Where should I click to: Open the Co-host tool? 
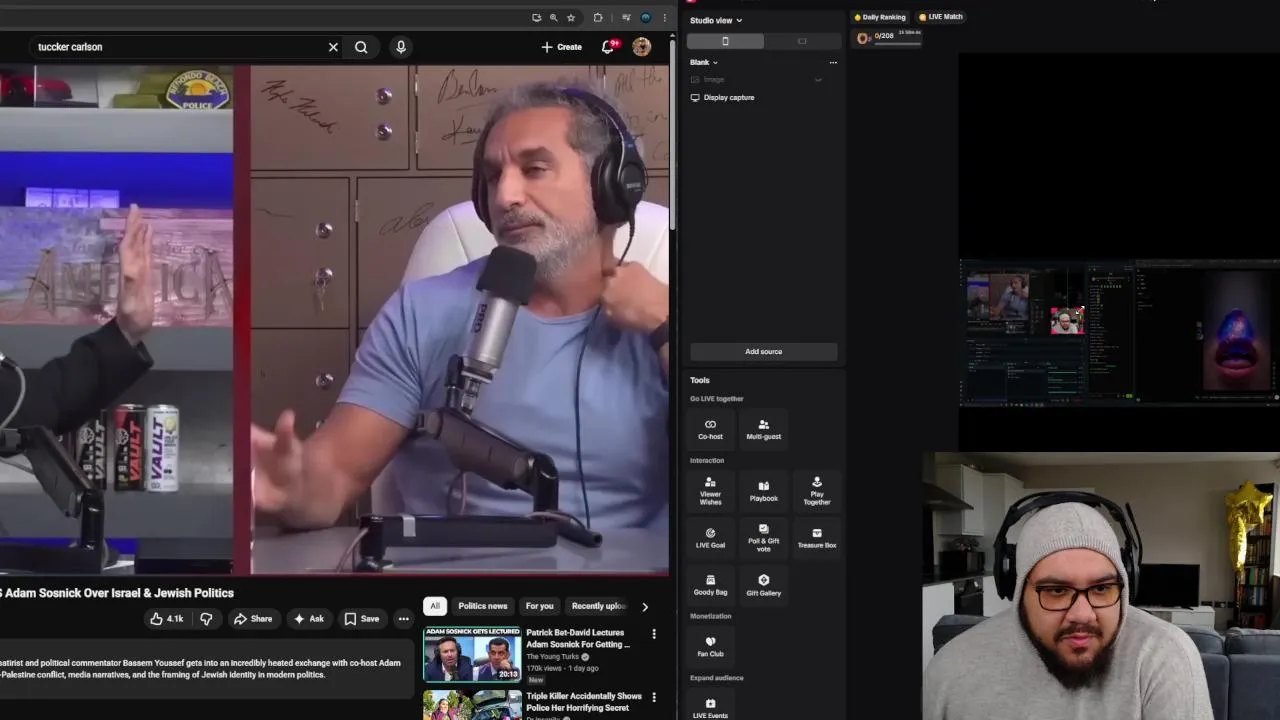[x=710, y=429]
